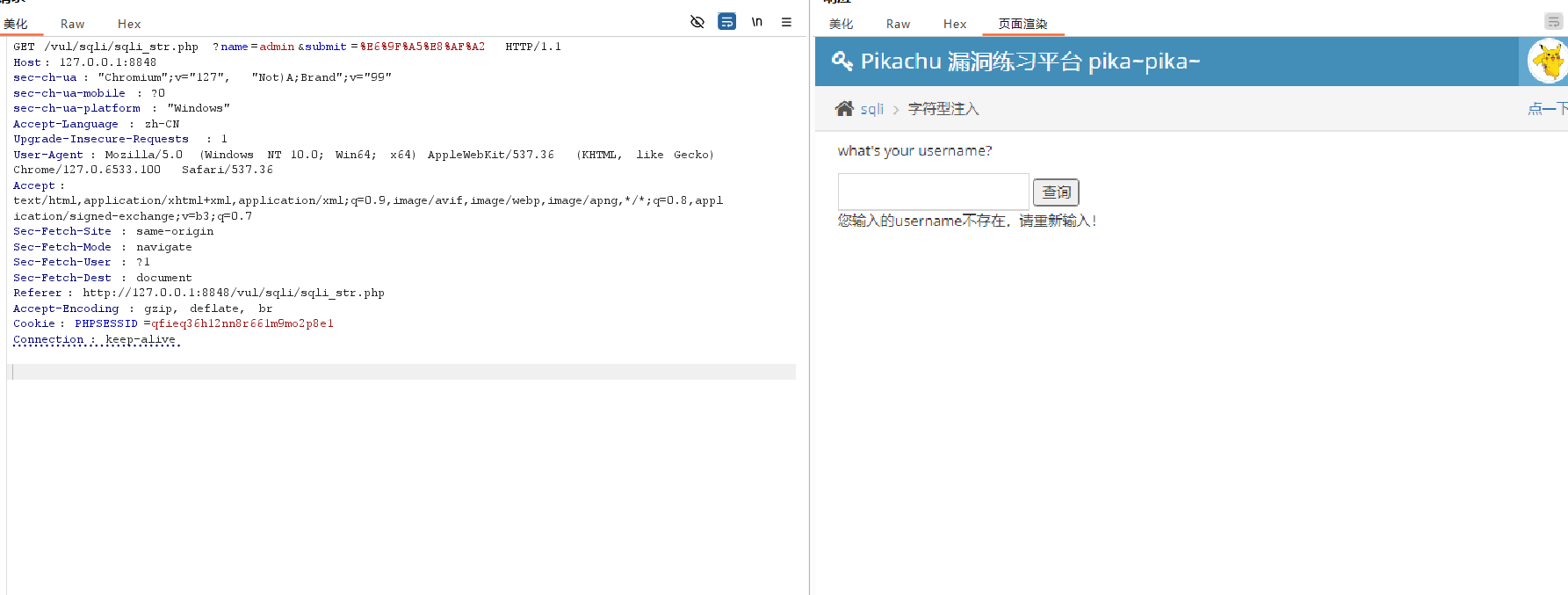Viewport: 1568px width, 595px height.
Task: Click the word wrap icon in response panel
Action: [1553, 22]
